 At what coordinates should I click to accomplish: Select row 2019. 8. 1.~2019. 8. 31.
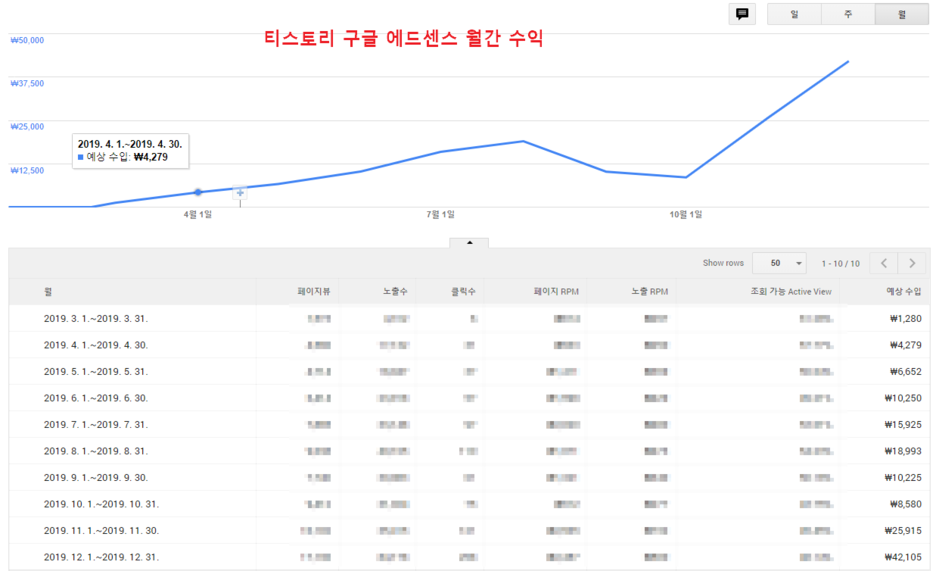point(469,451)
